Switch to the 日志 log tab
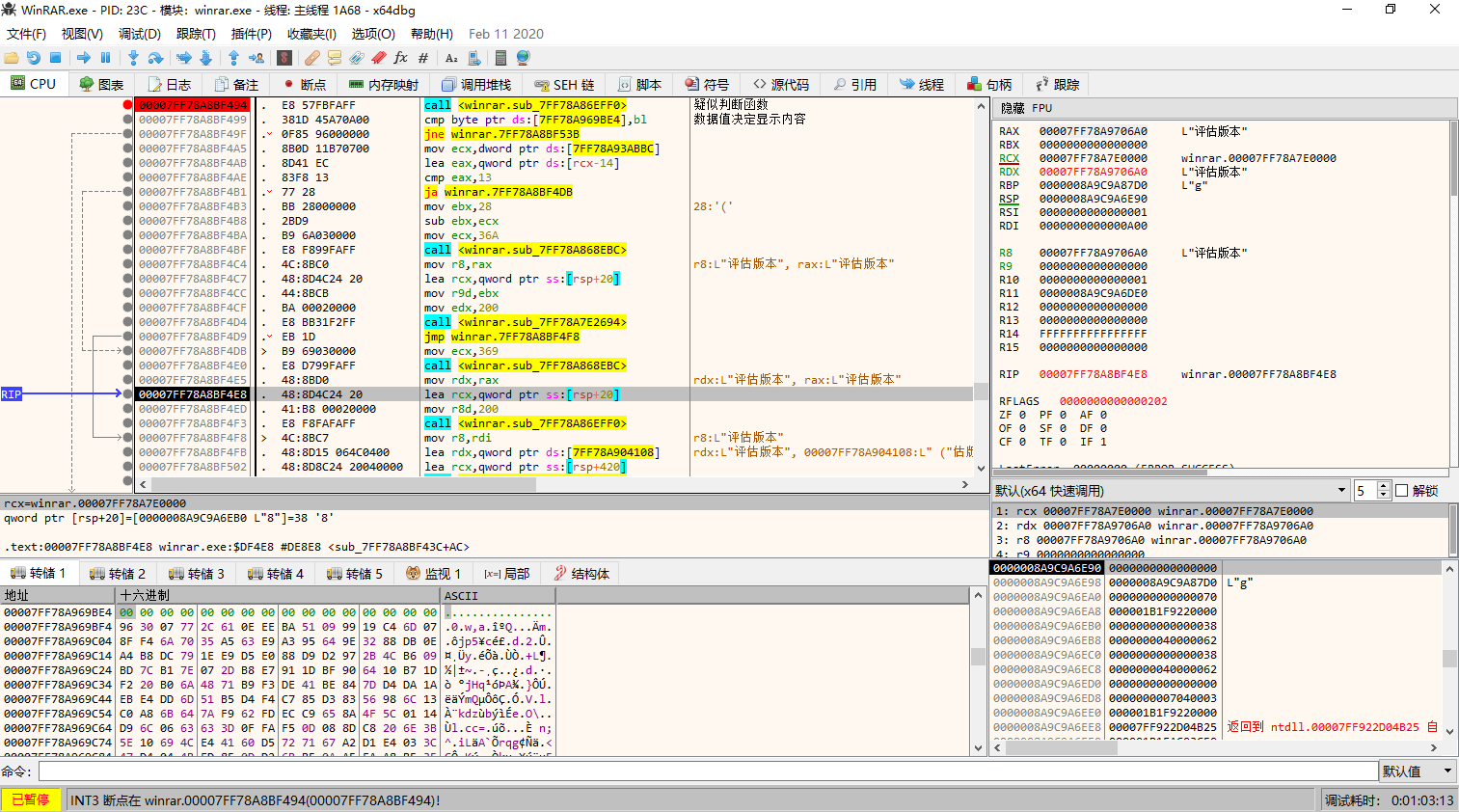Screen dimensions: 1459x812 click(171, 85)
